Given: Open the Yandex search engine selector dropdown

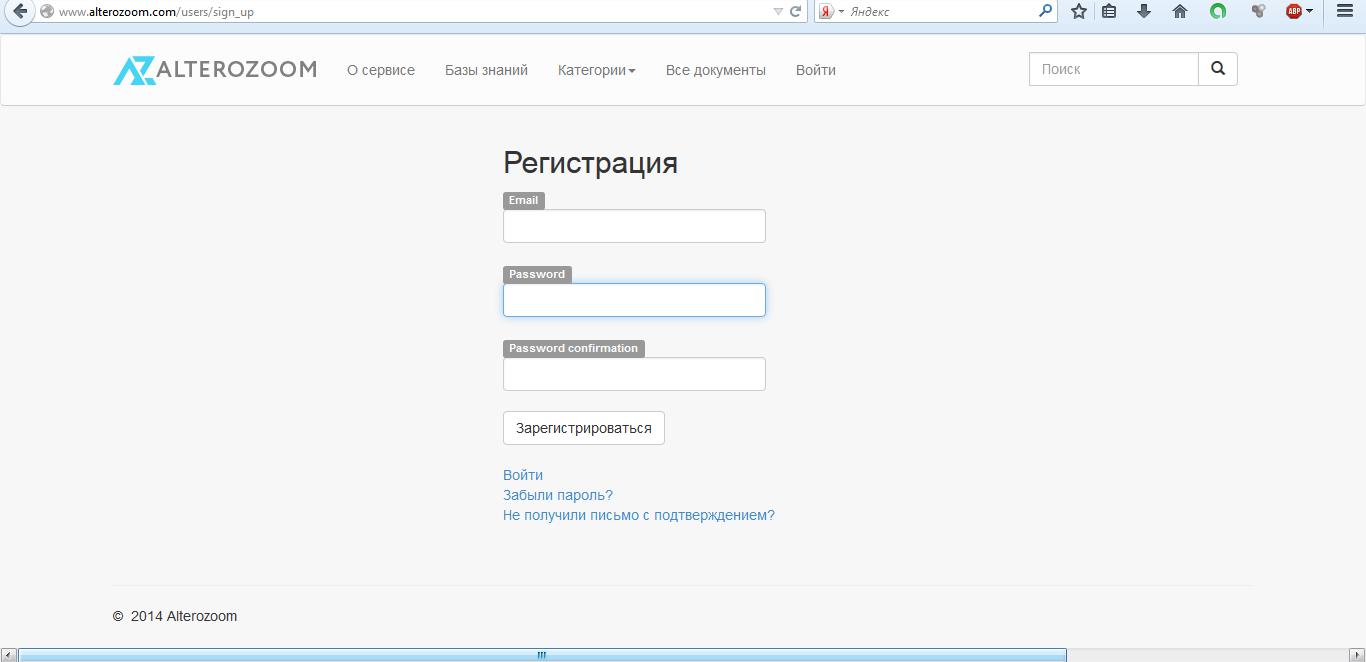Looking at the screenshot, I should pos(832,12).
